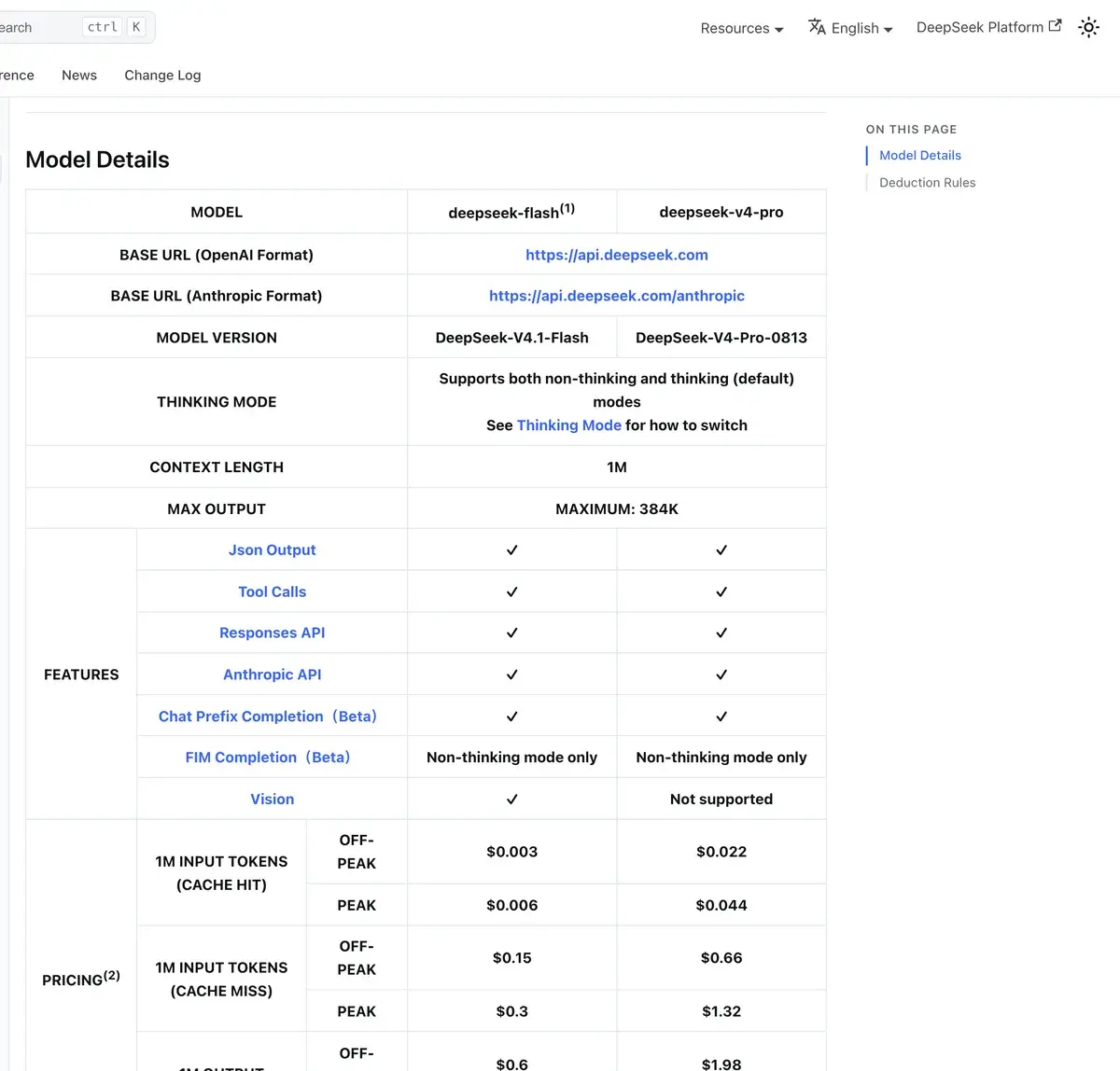Jump to Model Details in page outline

920,156
